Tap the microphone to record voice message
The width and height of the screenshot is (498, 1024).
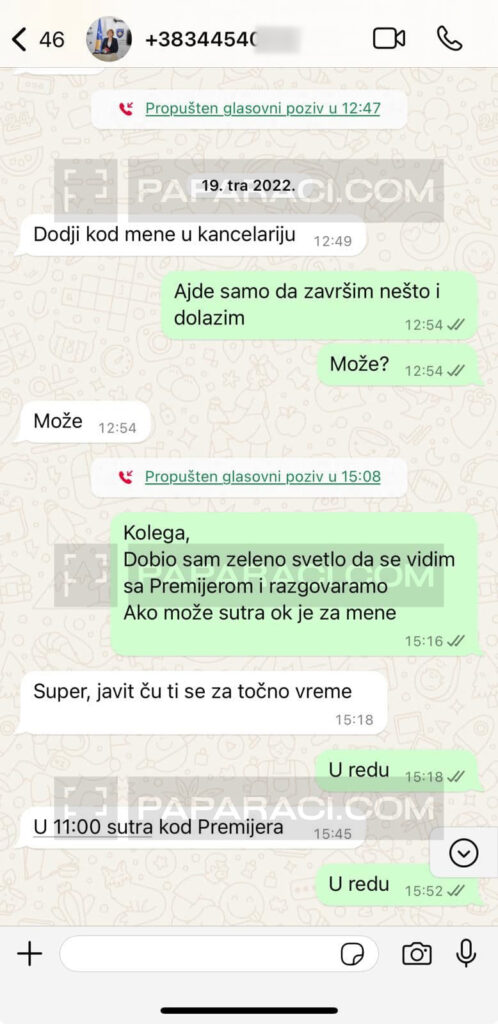pos(466,953)
